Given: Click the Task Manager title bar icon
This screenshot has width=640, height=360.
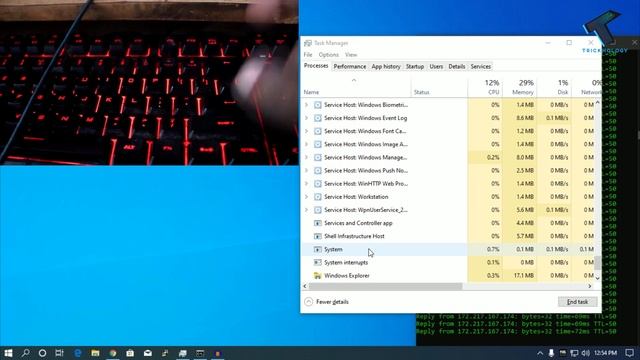Looking at the screenshot, I should click(308, 43).
